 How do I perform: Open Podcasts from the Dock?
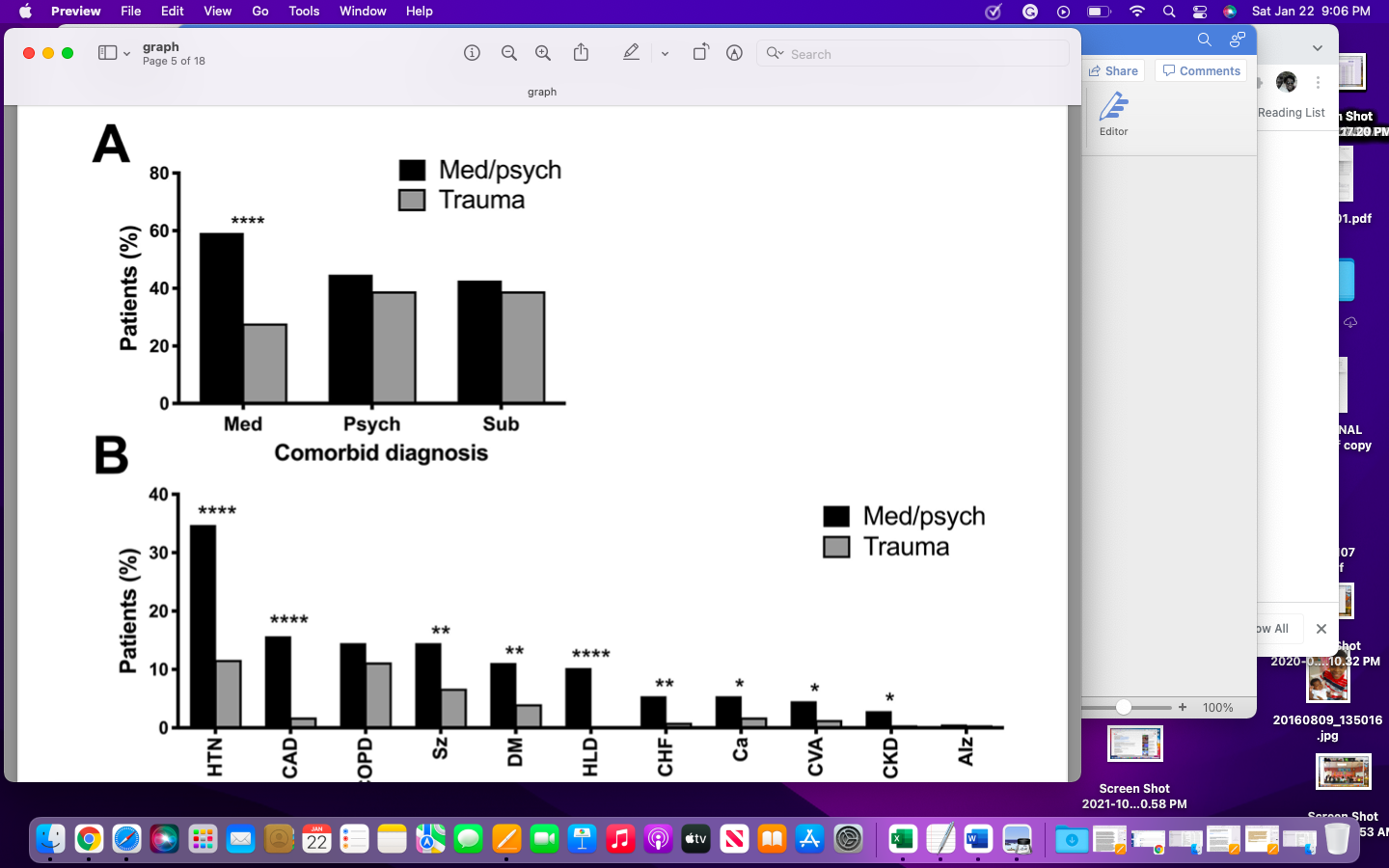click(x=658, y=839)
